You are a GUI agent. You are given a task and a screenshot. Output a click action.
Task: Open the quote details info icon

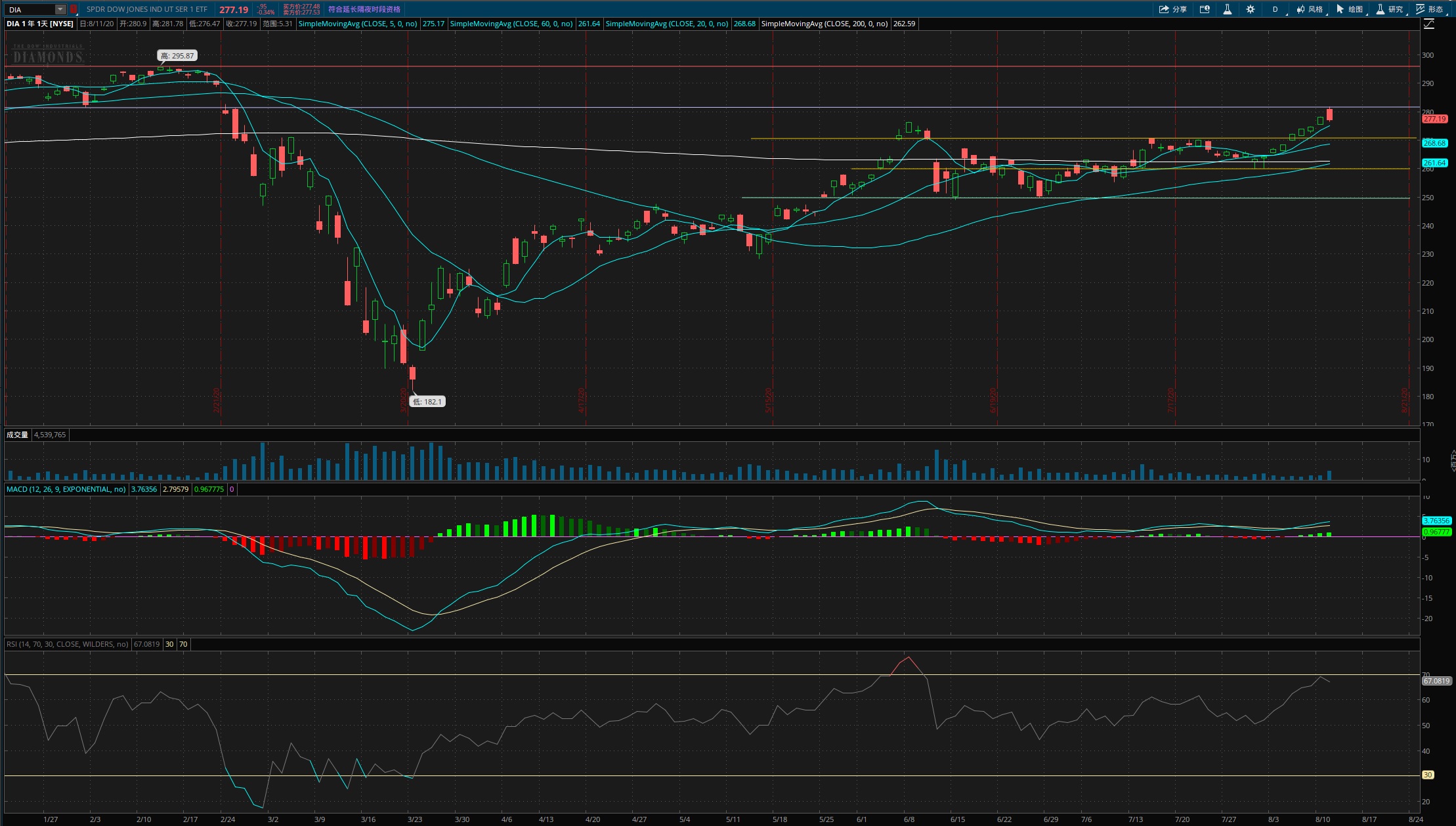click(x=1205, y=9)
